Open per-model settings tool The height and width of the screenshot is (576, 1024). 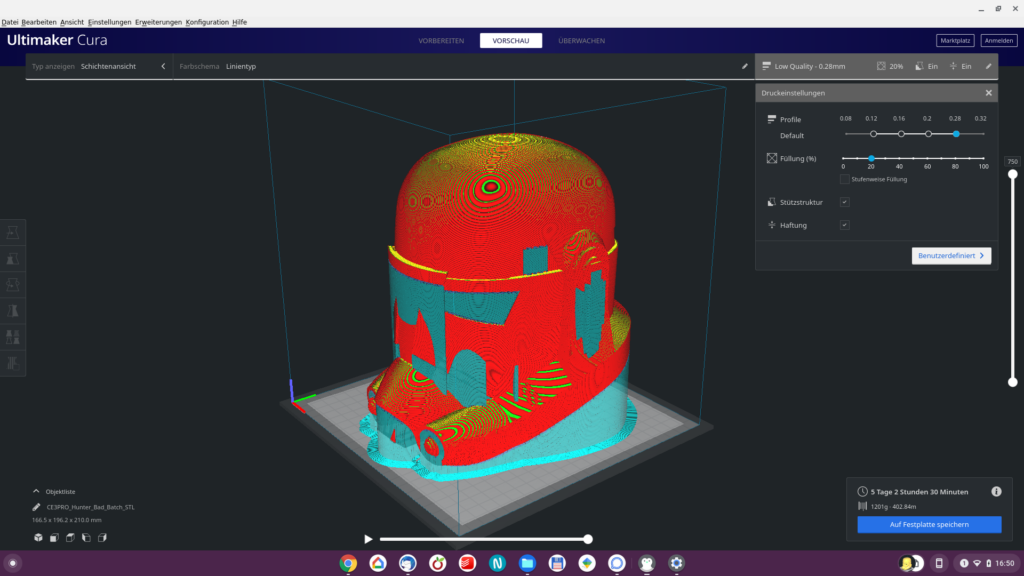tap(12, 337)
